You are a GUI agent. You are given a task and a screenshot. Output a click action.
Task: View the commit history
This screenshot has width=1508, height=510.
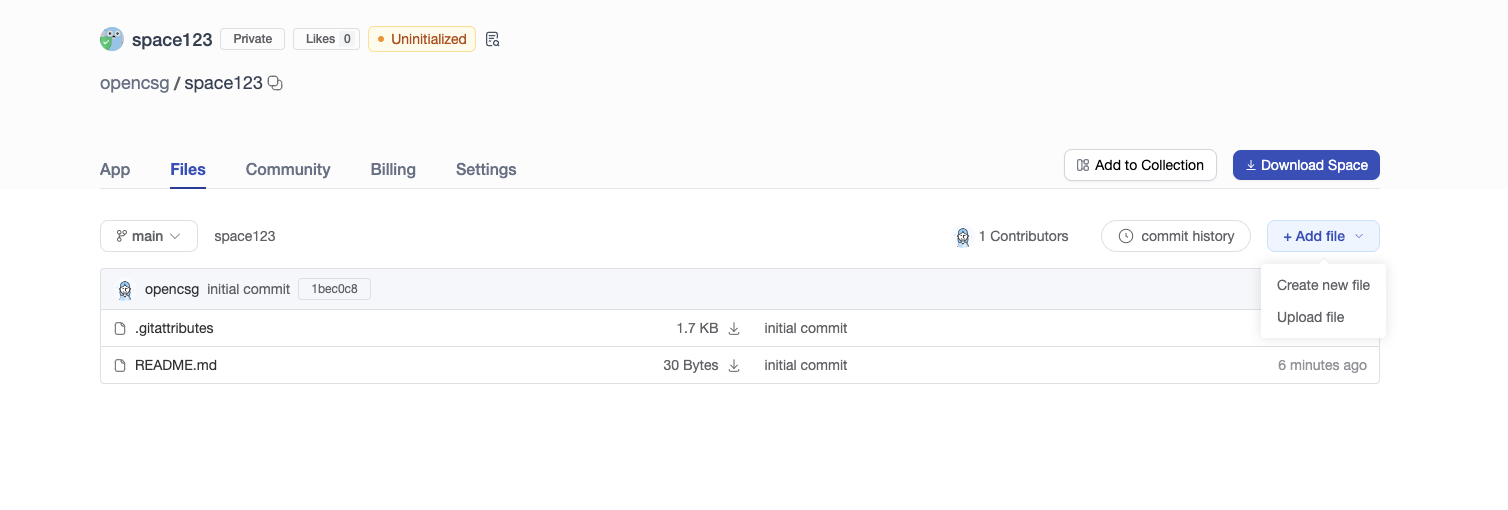pyautogui.click(x=1176, y=236)
